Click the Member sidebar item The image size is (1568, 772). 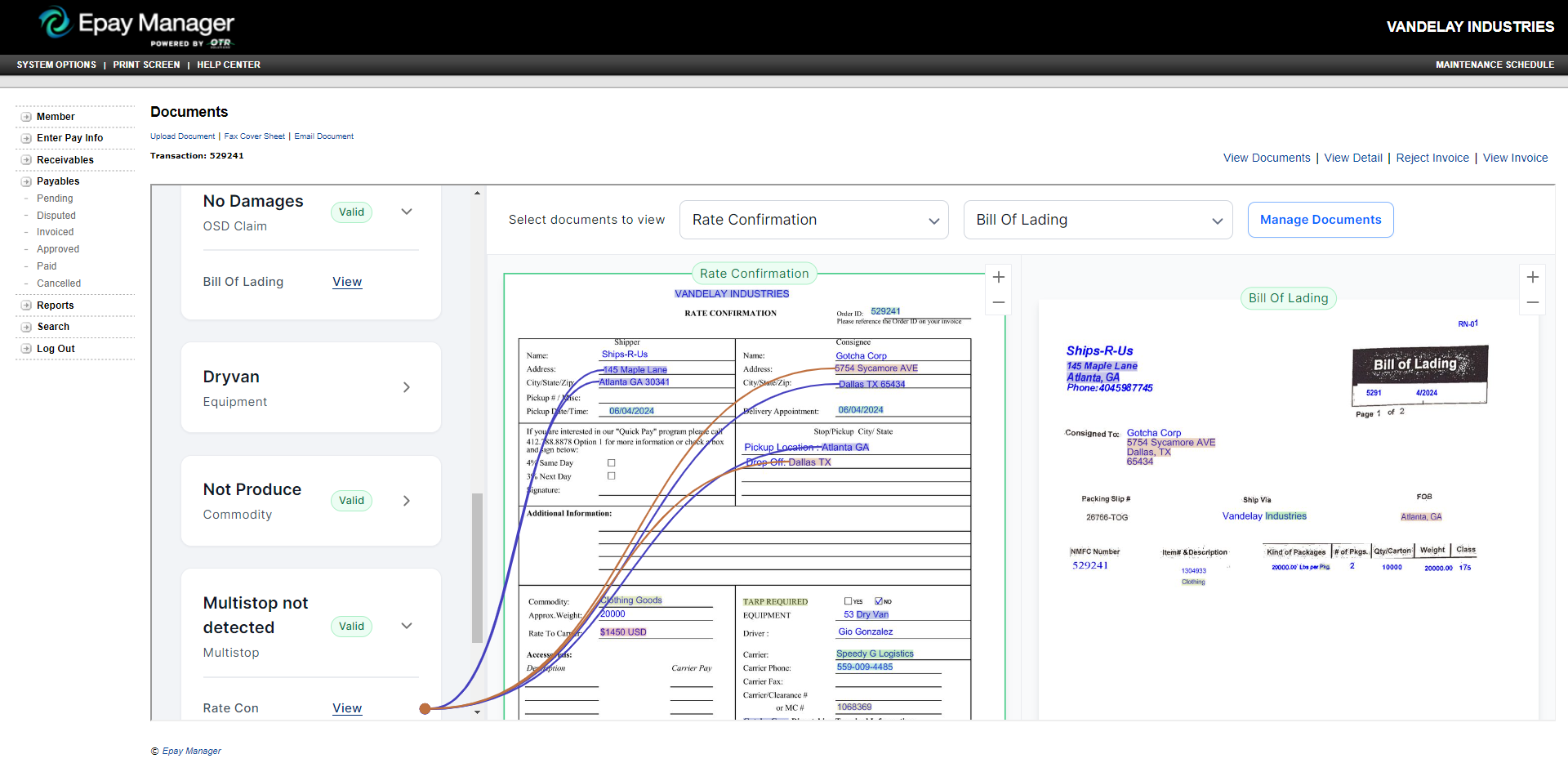click(56, 117)
